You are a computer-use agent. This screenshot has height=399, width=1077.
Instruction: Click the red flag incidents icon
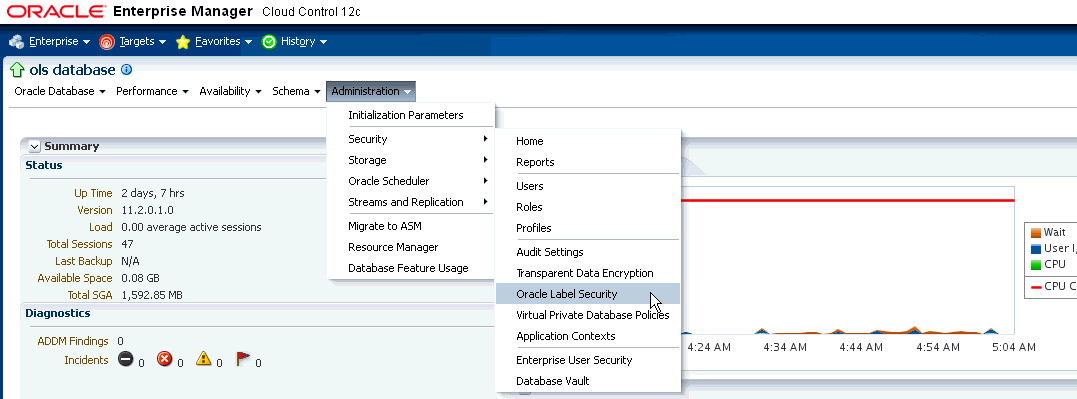pos(243,358)
